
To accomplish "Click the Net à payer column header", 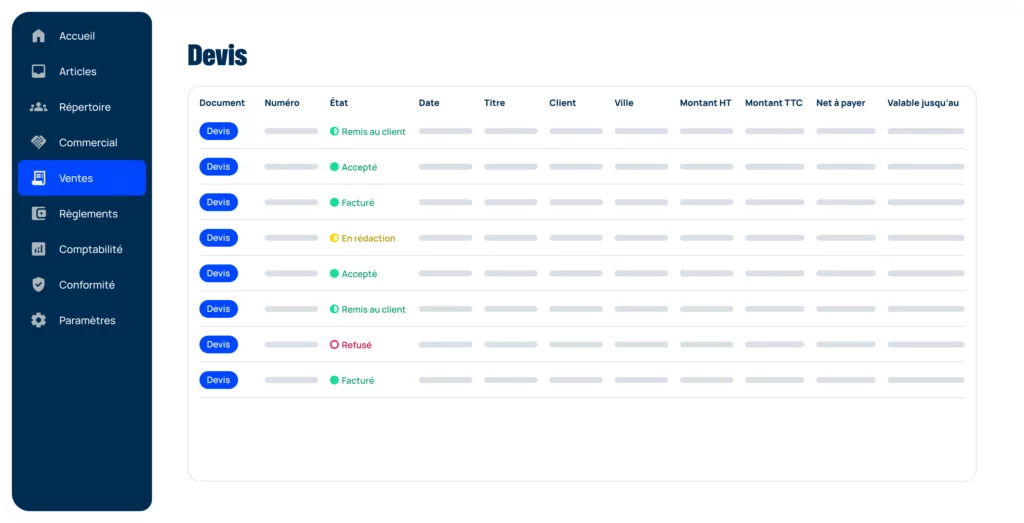I will tap(840, 103).
